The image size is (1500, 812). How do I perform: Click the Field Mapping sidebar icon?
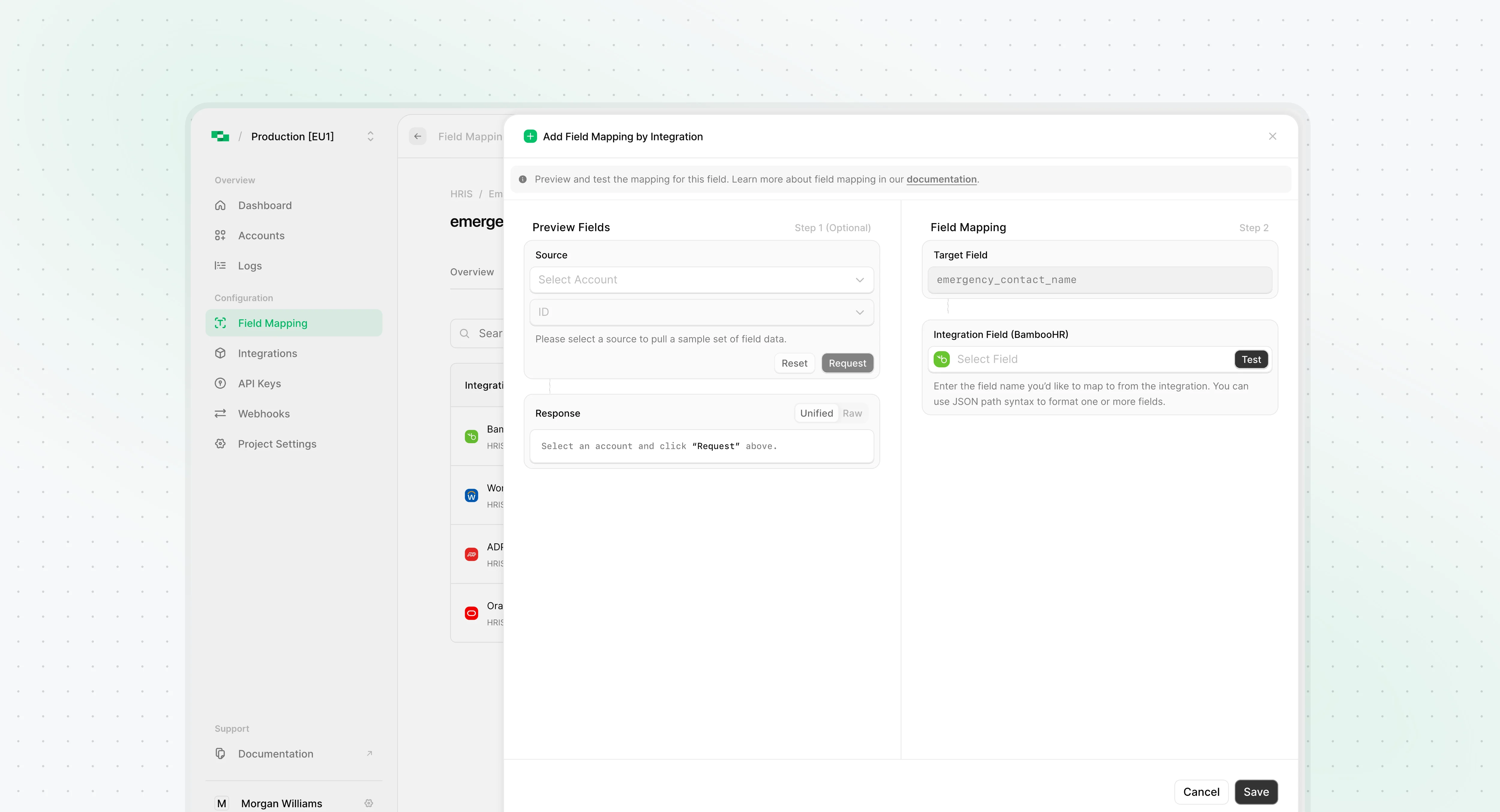[x=220, y=322]
